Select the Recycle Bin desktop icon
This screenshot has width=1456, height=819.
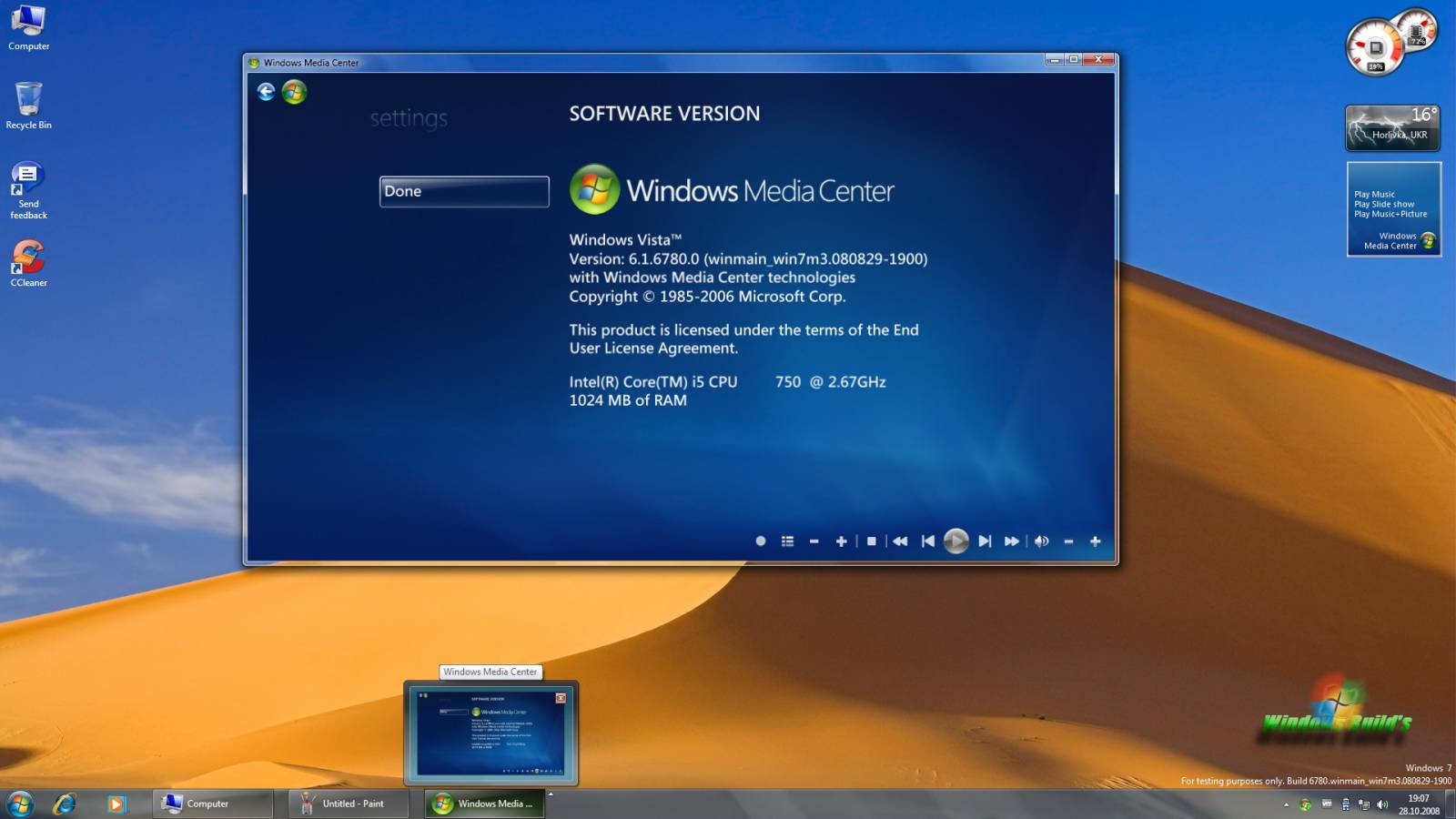[28, 106]
